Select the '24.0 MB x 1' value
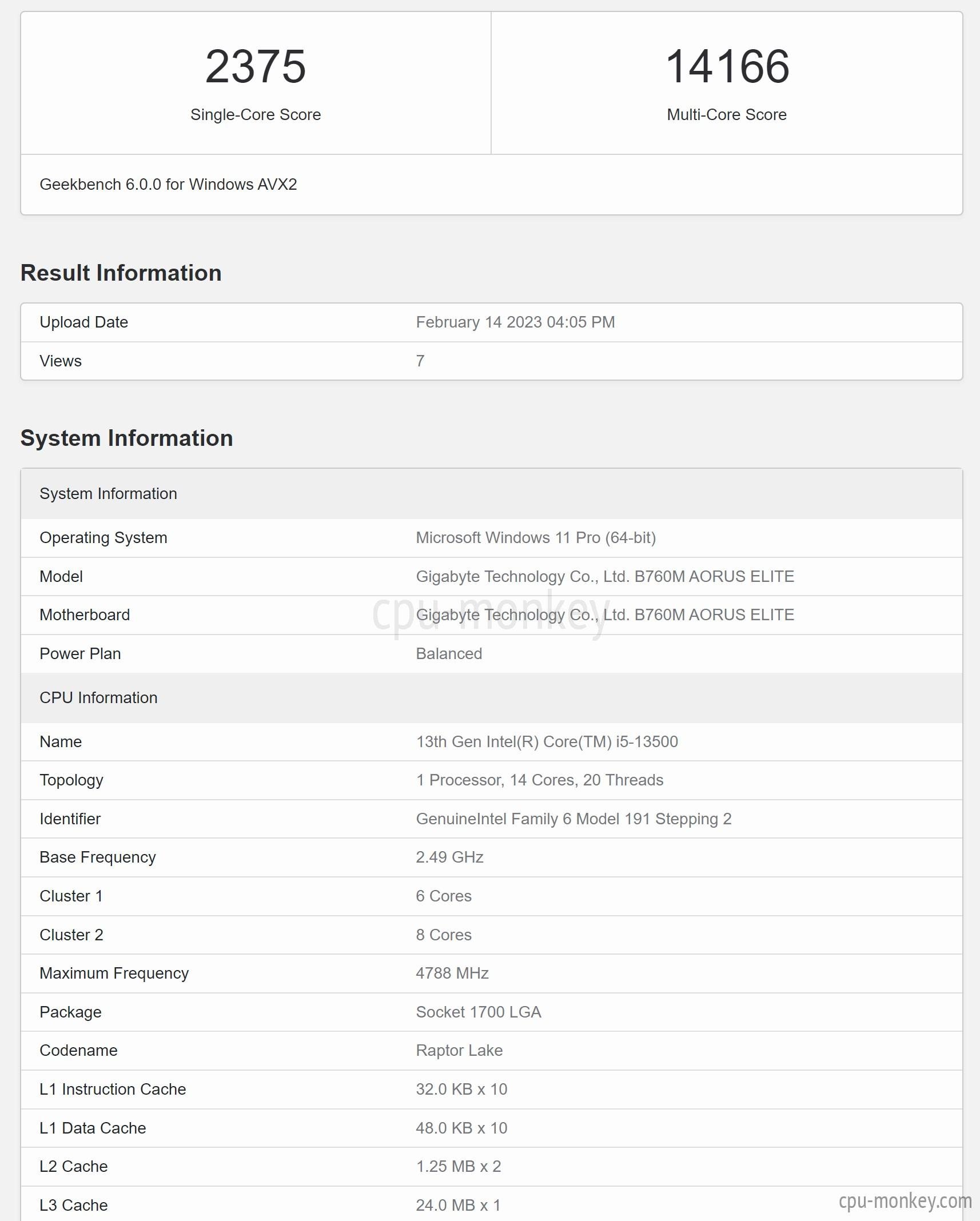 pyautogui.click(x=459, y=1205)
